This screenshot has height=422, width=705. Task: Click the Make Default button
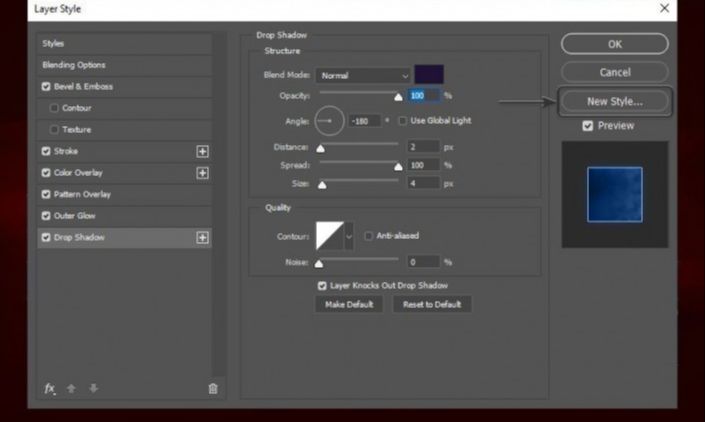pos(349,304)
